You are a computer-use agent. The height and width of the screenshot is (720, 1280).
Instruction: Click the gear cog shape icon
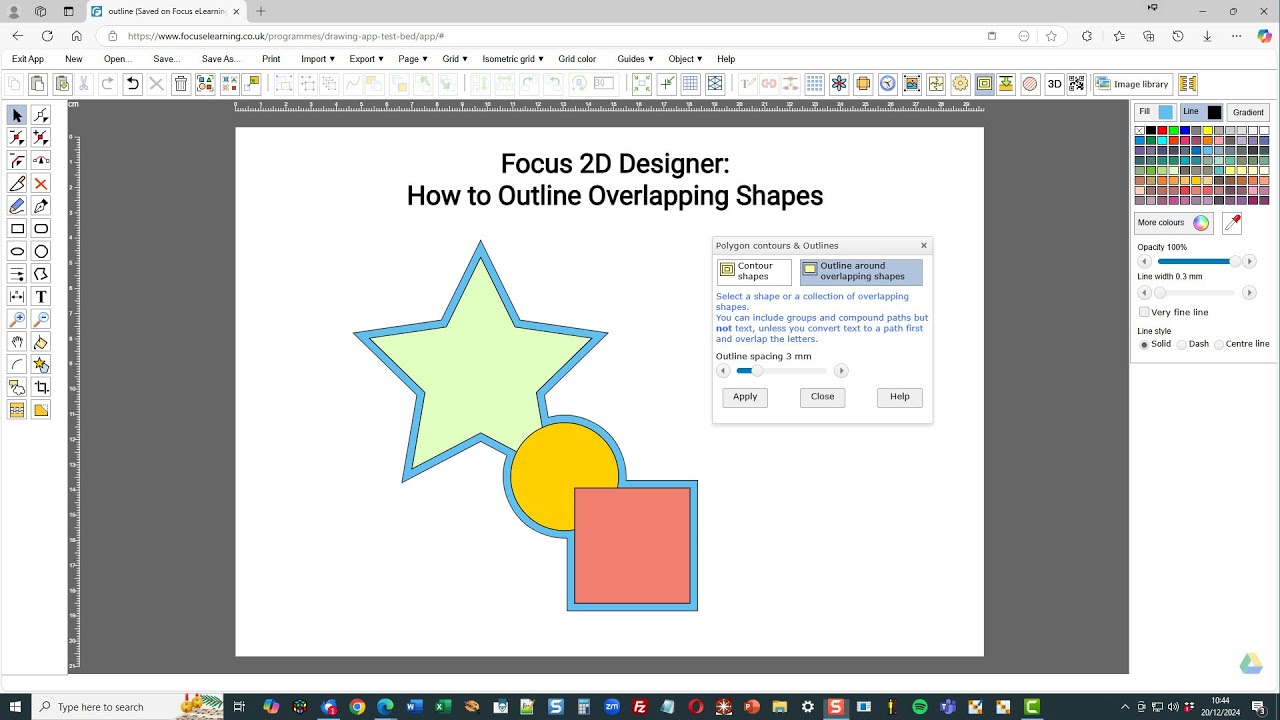pos(960,84)
